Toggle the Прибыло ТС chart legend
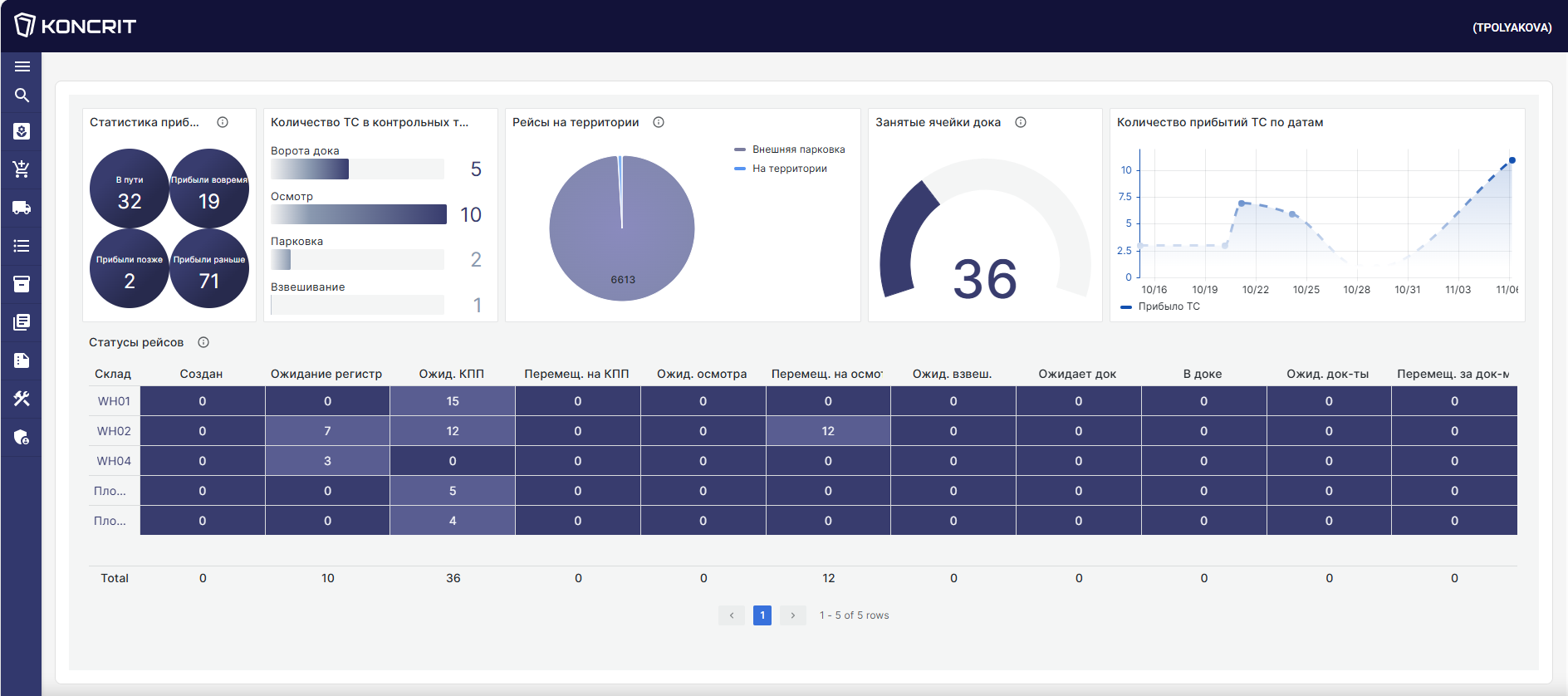 click(1160, 306)
